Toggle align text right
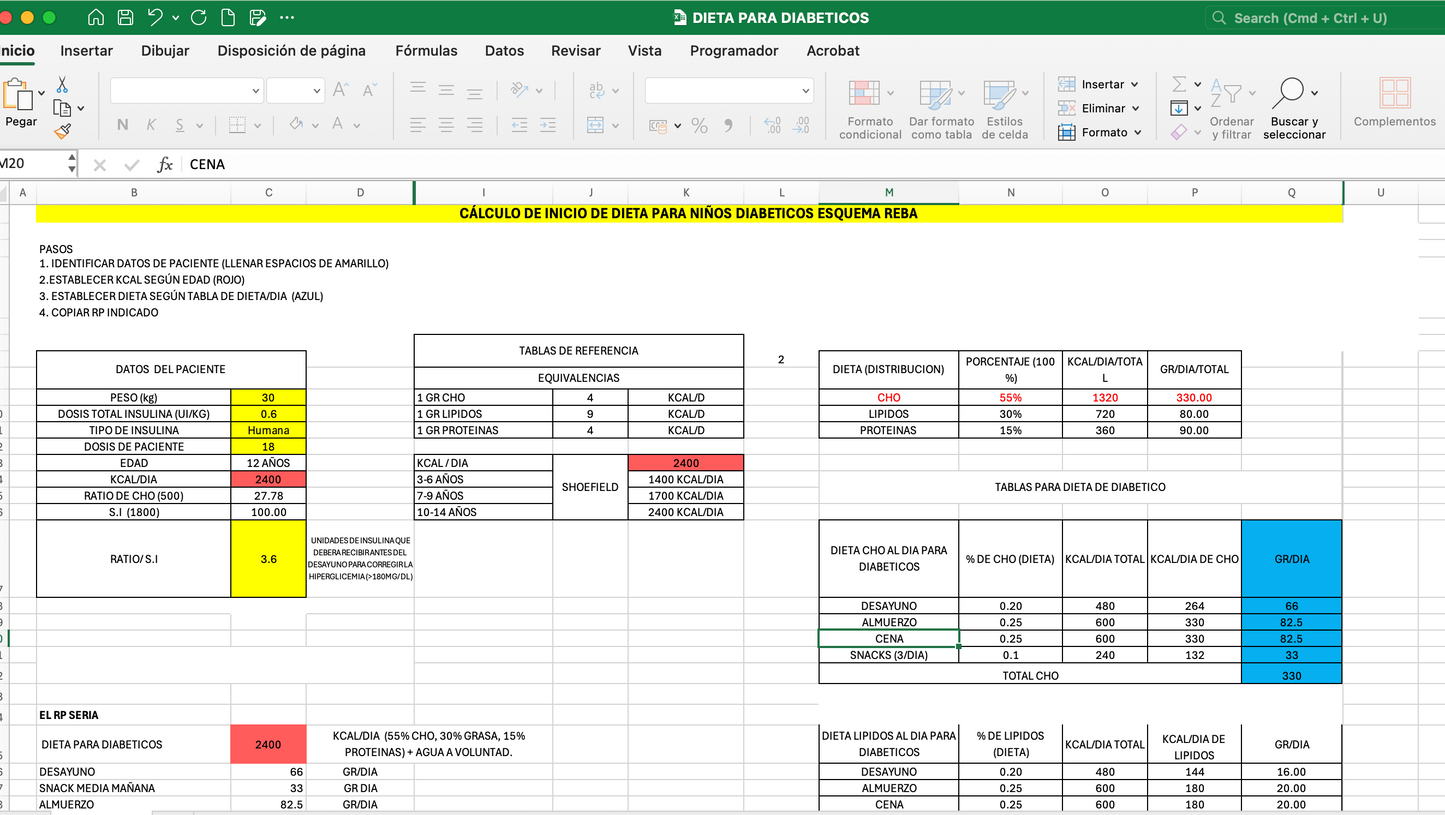Viewport: 1445px width, 815px height. click(x=475, y=125)
